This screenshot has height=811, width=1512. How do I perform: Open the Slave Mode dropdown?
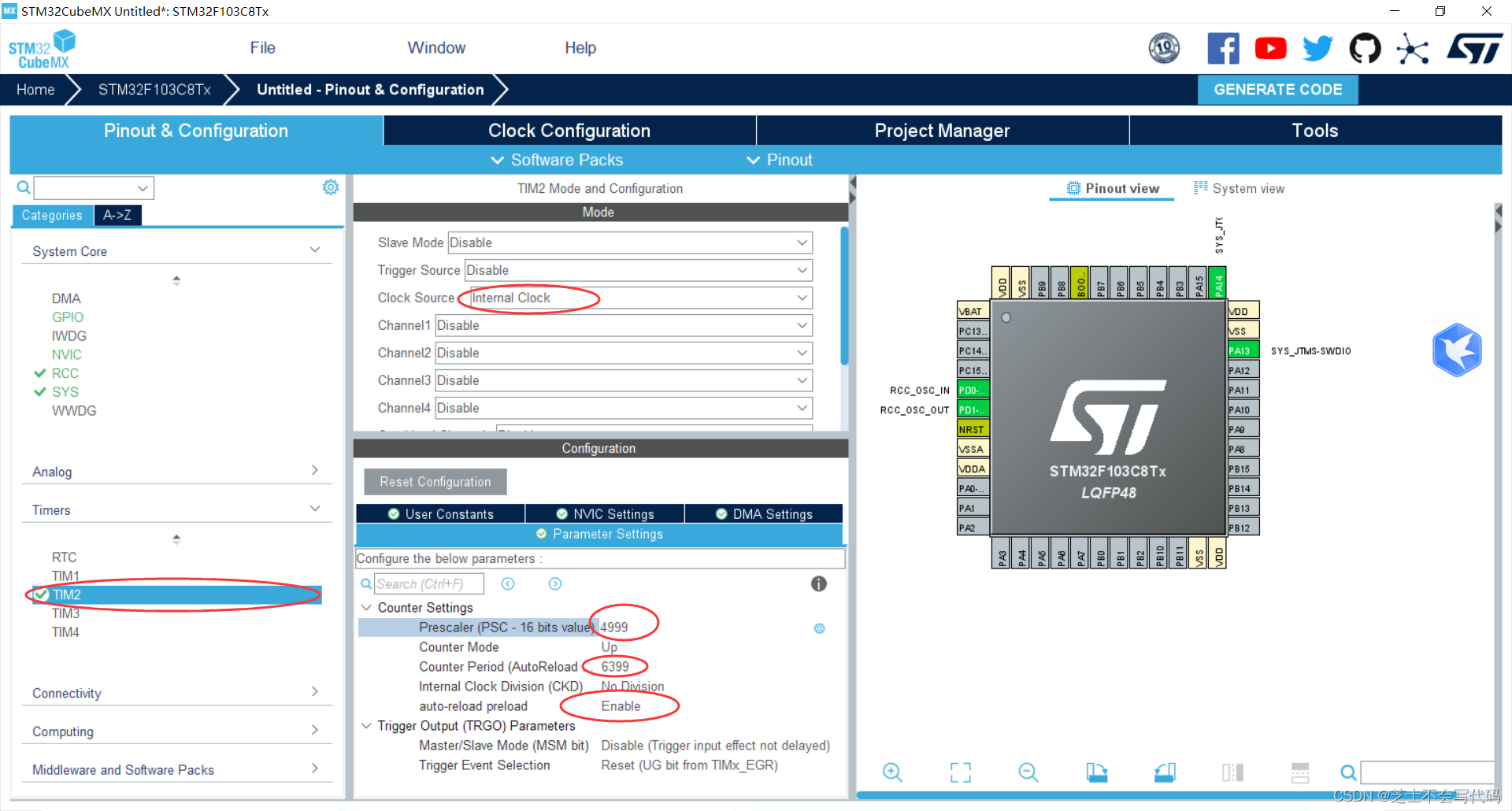pos(630,243)
